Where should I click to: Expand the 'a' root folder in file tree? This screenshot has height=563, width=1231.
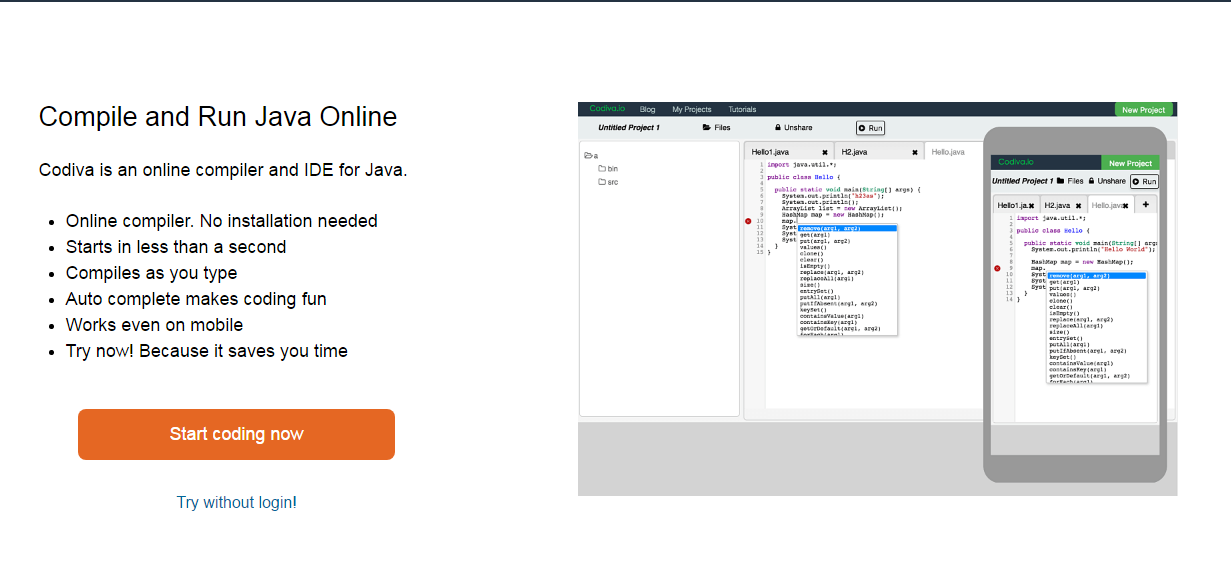[x=591, y=156]
